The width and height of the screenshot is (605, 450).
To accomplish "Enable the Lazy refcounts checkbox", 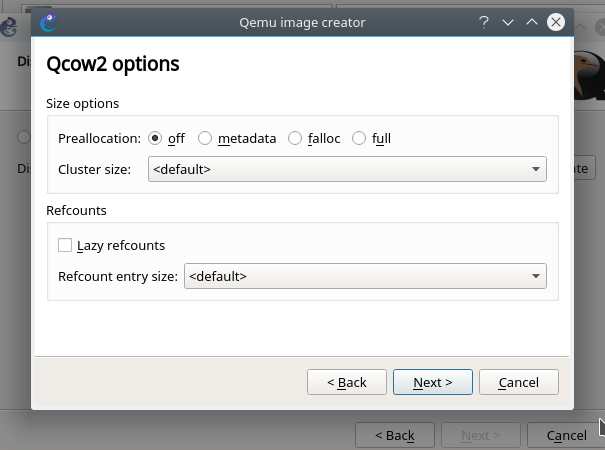I will 66,245.
